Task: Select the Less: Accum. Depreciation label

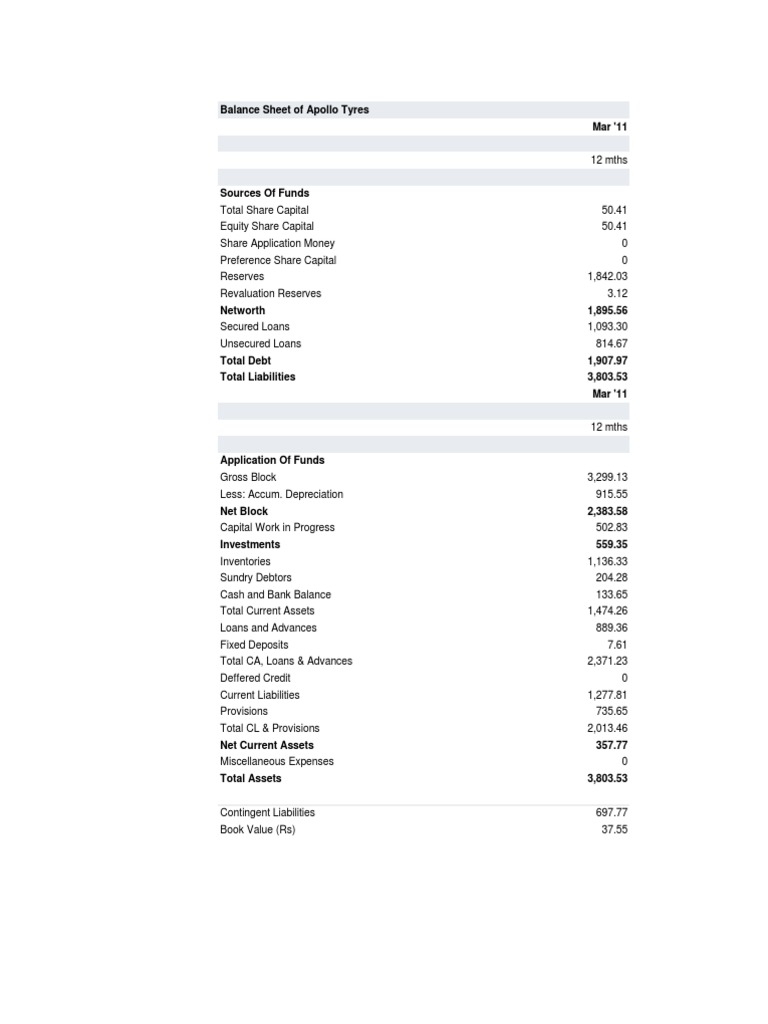Action: pyautogui.click(x=281, y=494)
